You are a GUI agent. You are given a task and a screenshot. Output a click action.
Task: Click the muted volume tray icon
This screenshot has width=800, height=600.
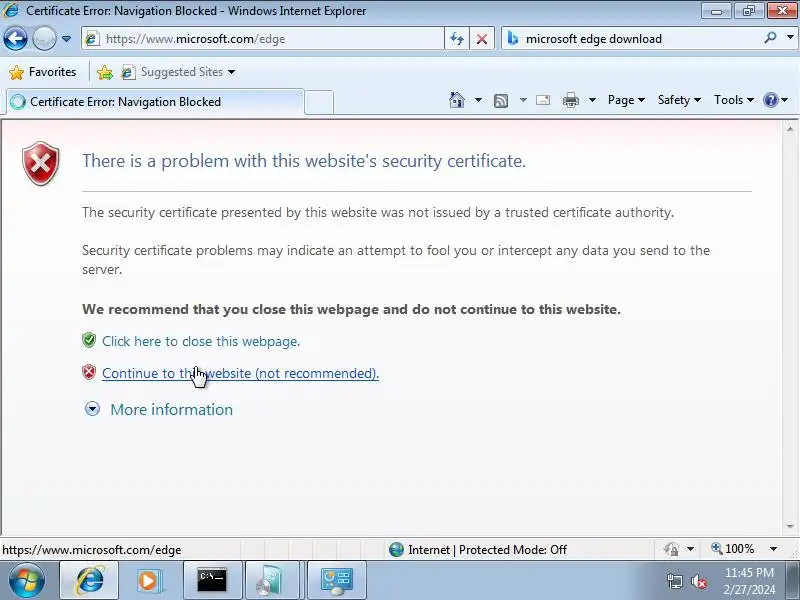(x=698, y=581)
